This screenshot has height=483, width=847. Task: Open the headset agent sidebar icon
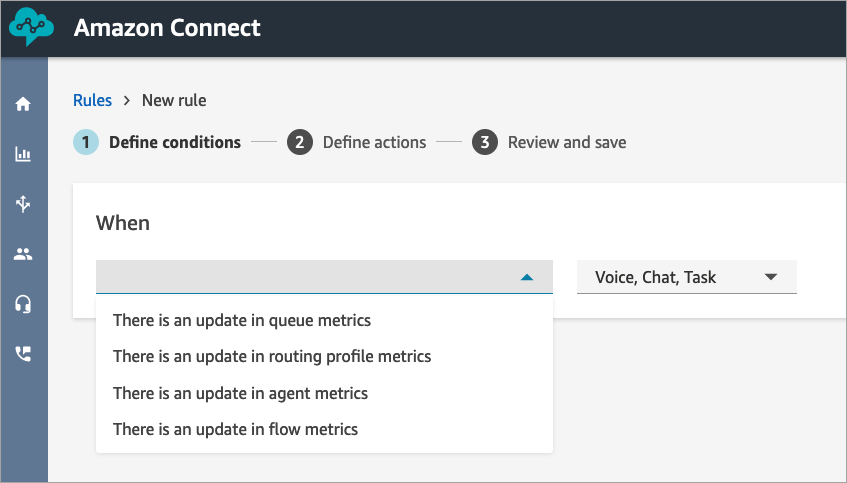coord(23,304)
